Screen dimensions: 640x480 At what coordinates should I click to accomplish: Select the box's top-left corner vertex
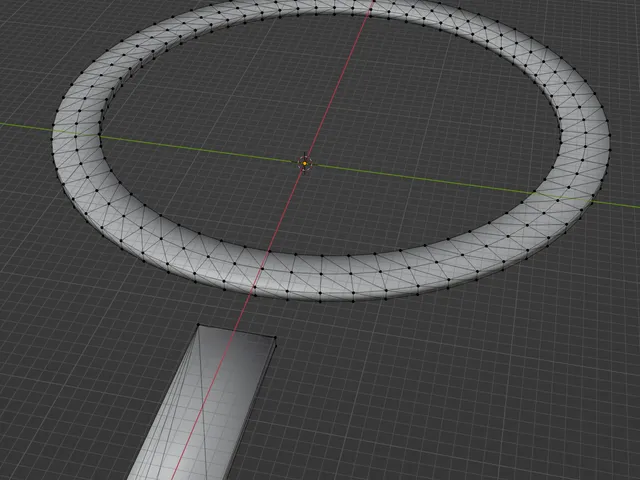(x=198, y=325)
